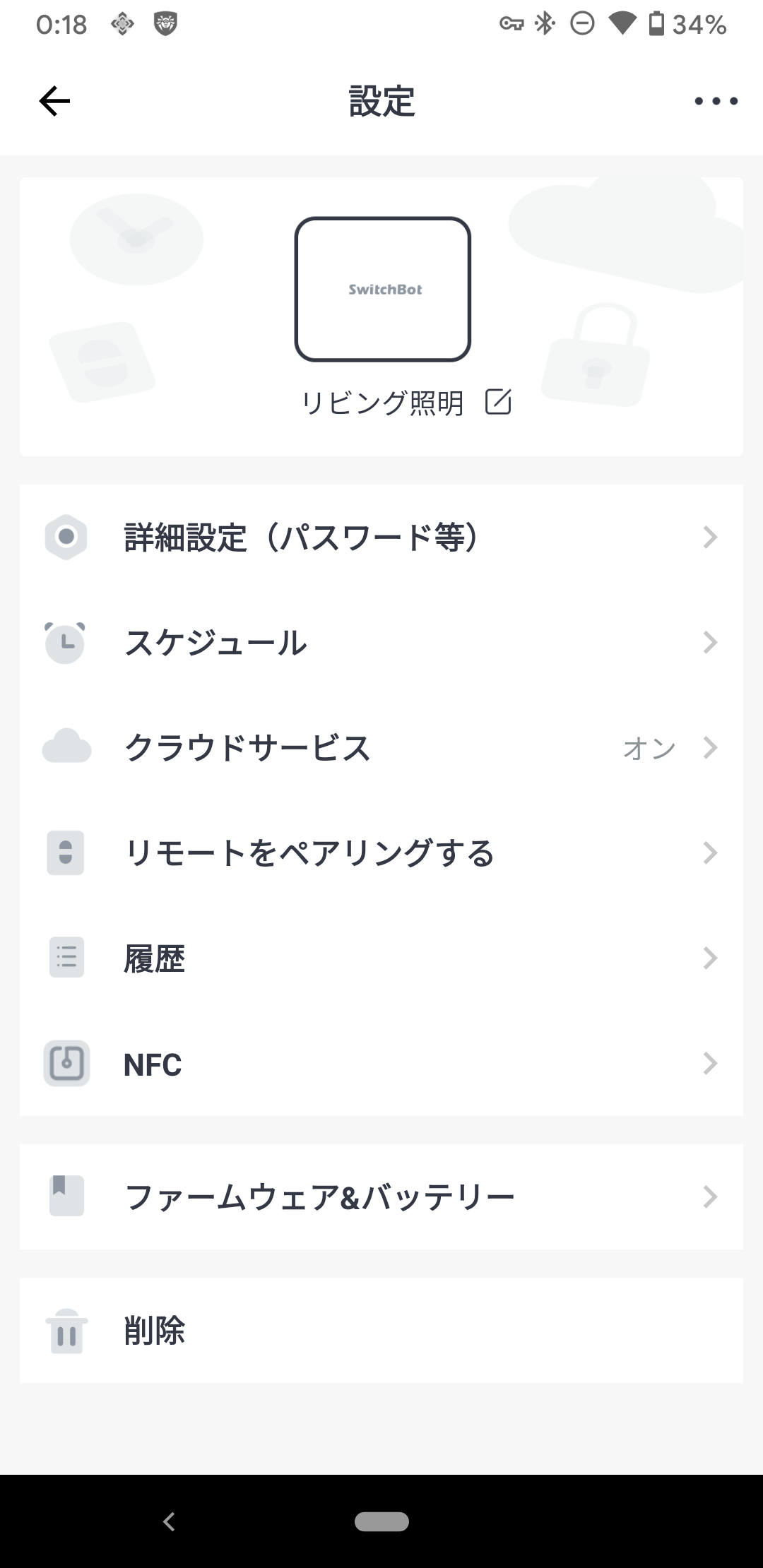Tap 削除 to delete the device
763x1568 pixels.
tap(155, 1331)
